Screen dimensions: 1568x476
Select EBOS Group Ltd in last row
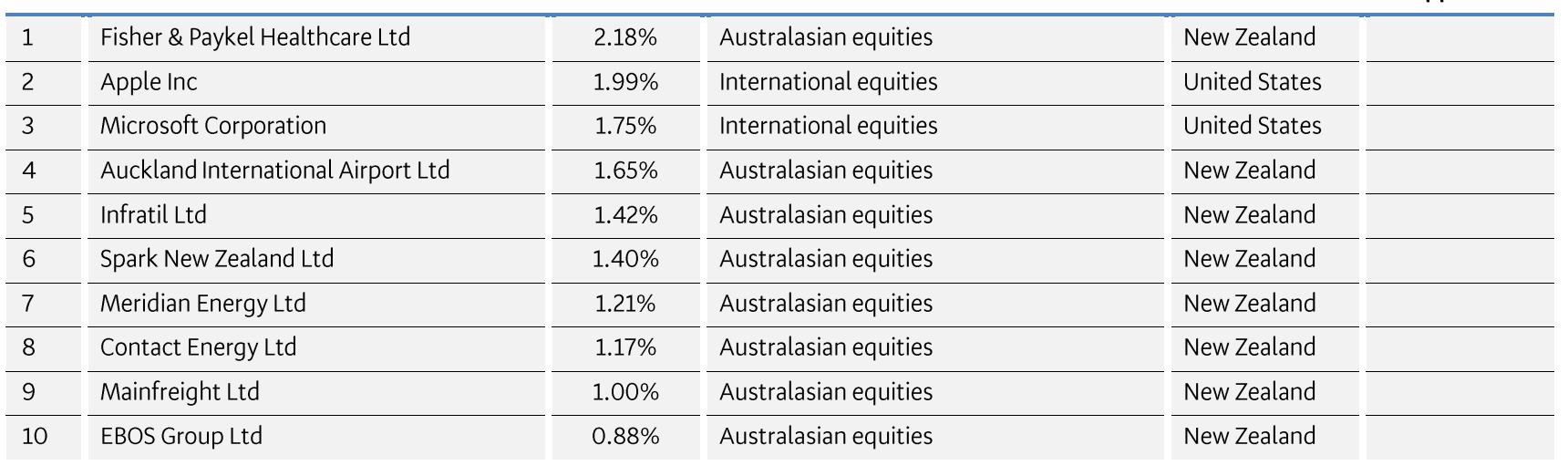[x=181, y=436]
